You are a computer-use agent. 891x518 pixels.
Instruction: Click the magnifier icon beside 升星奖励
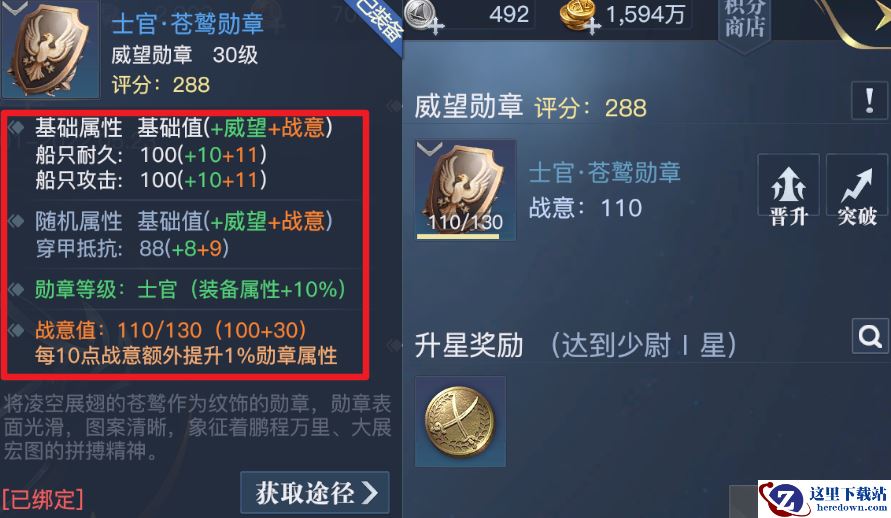click(870, 336)
